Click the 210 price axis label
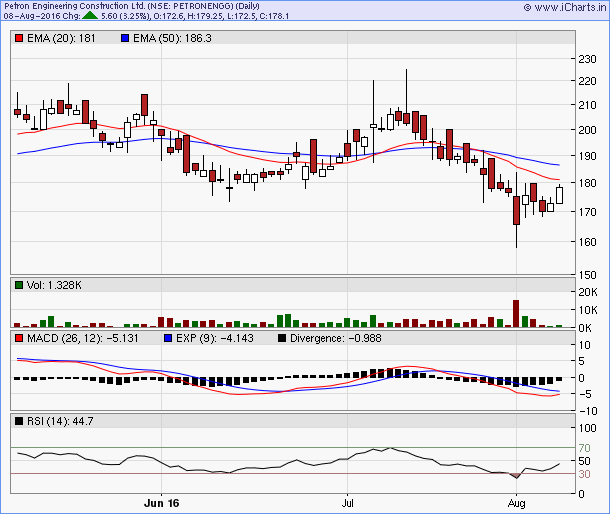 pyautogui.click(x=587, y=105)
